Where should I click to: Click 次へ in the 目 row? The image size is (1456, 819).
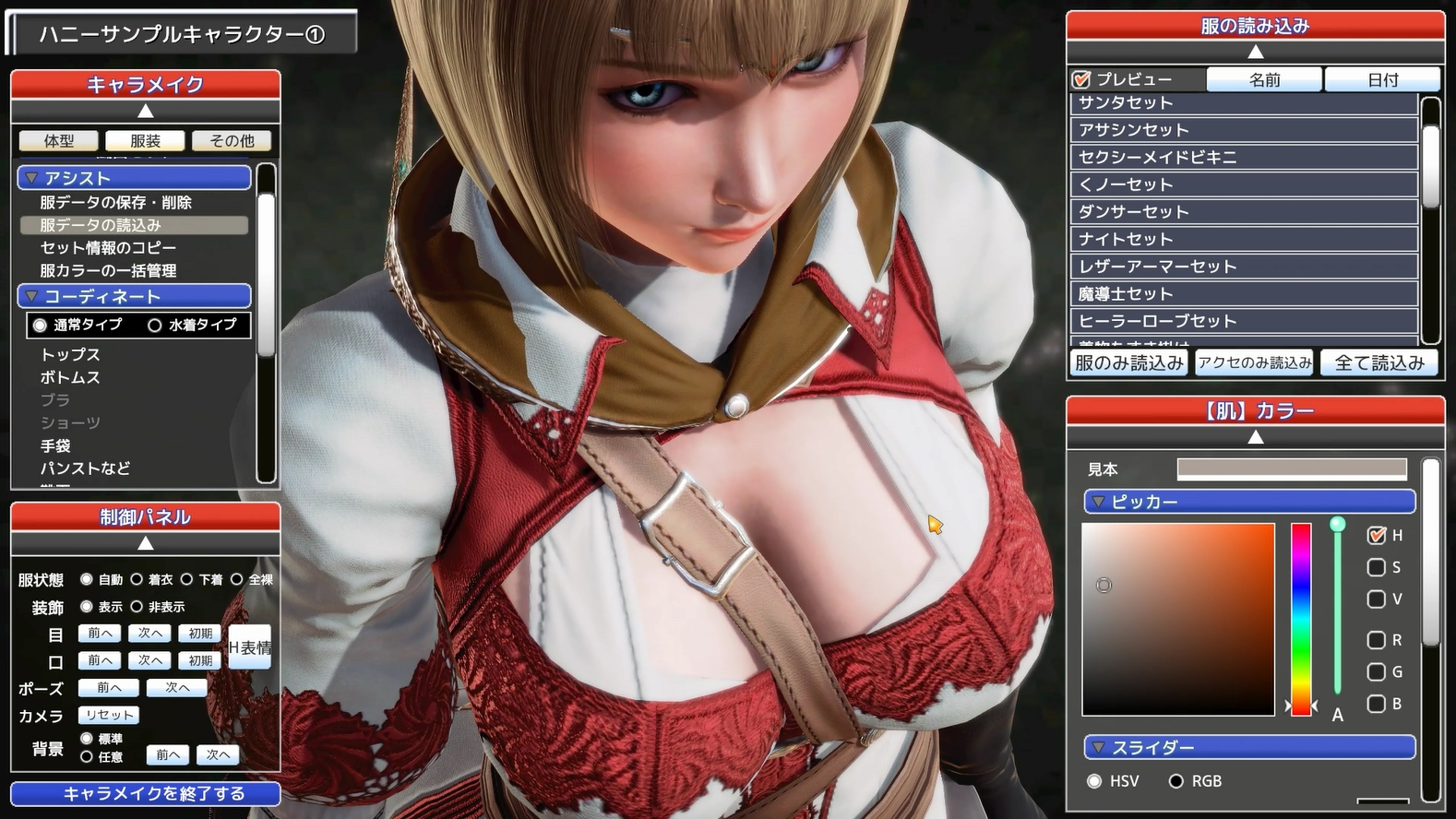coord(150,633)
